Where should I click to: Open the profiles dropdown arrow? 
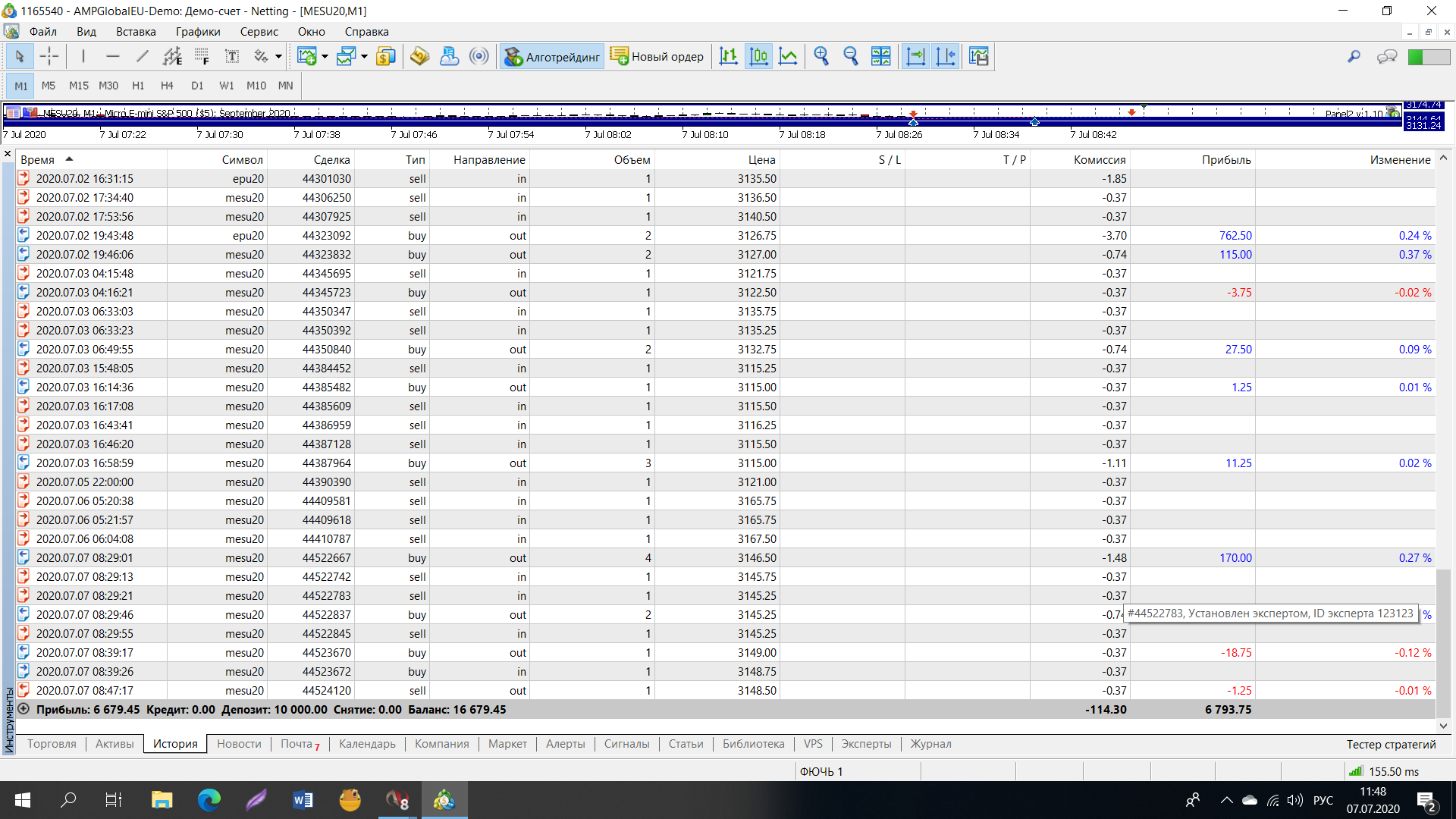click(x=364, y=57)
